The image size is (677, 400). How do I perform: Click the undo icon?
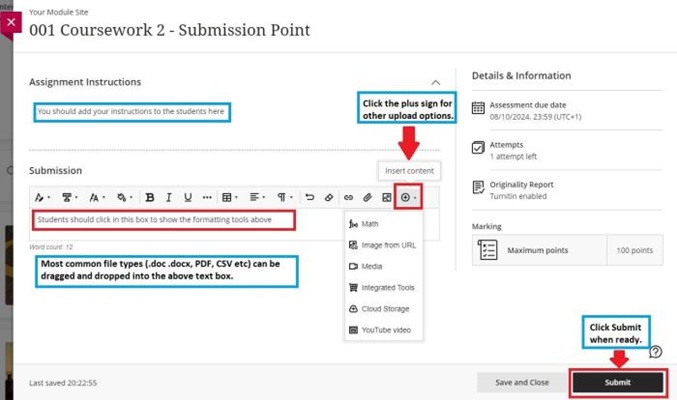tap(310, 197)
